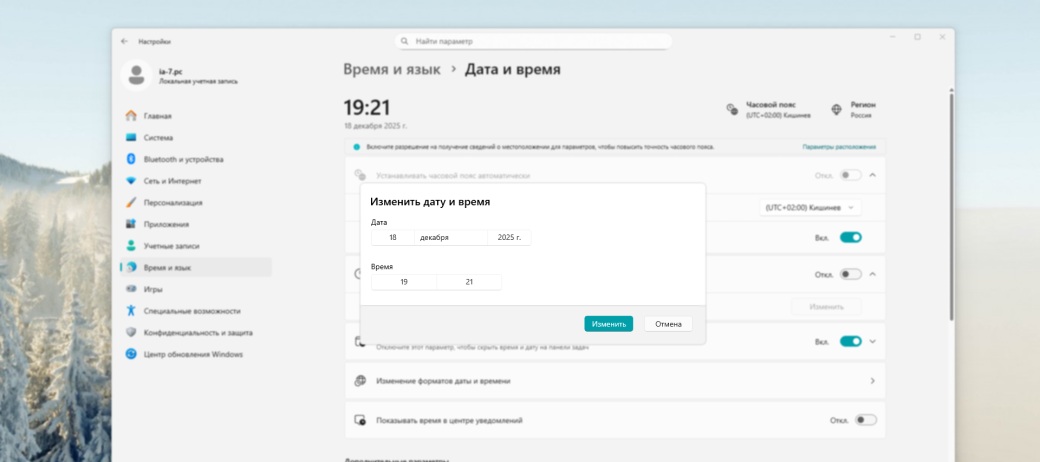This screenshot has width=1040, height=462.
Task: Open Приложения using its sidebar icon
Action: coord(131,224)
